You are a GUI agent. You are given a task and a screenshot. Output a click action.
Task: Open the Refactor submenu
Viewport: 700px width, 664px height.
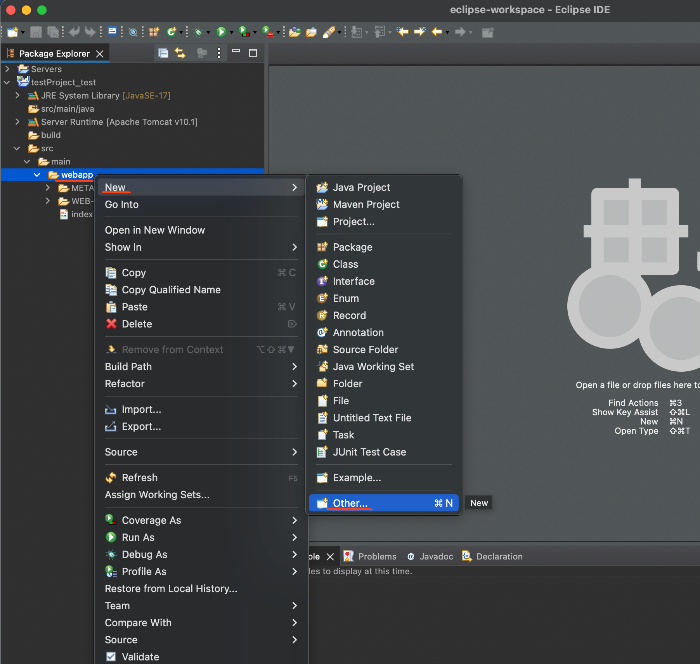pyautogui.click(x=201, y=384)
